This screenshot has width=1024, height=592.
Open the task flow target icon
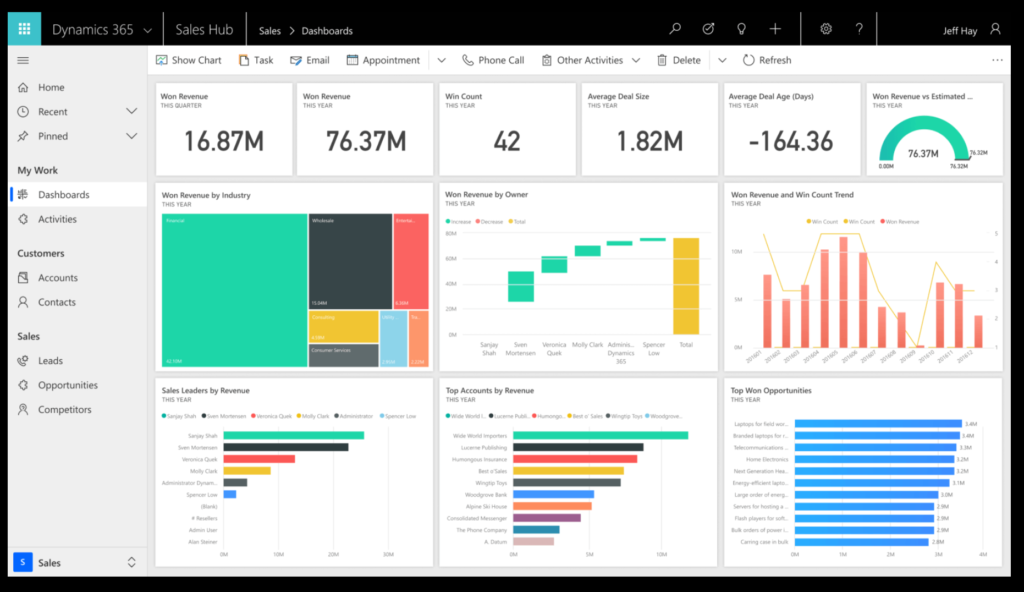pos(708,30)
